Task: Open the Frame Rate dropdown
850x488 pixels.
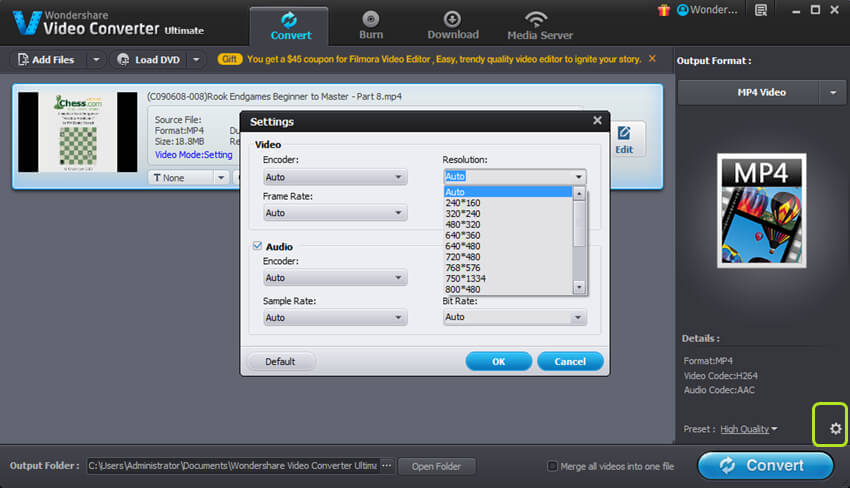Action: tap(334, 213)
